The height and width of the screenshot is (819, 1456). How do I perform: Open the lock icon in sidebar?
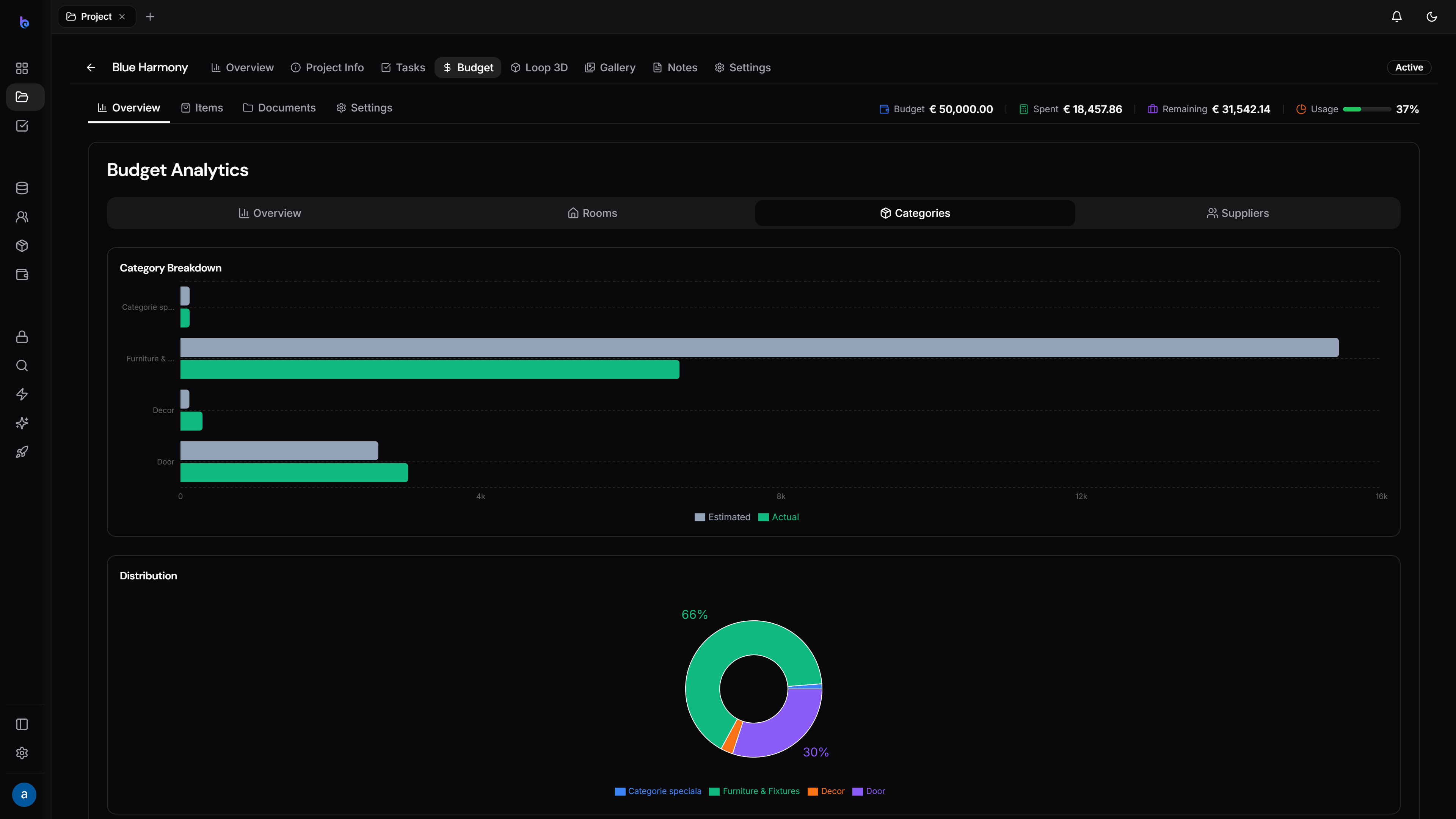tap(22, 336)
